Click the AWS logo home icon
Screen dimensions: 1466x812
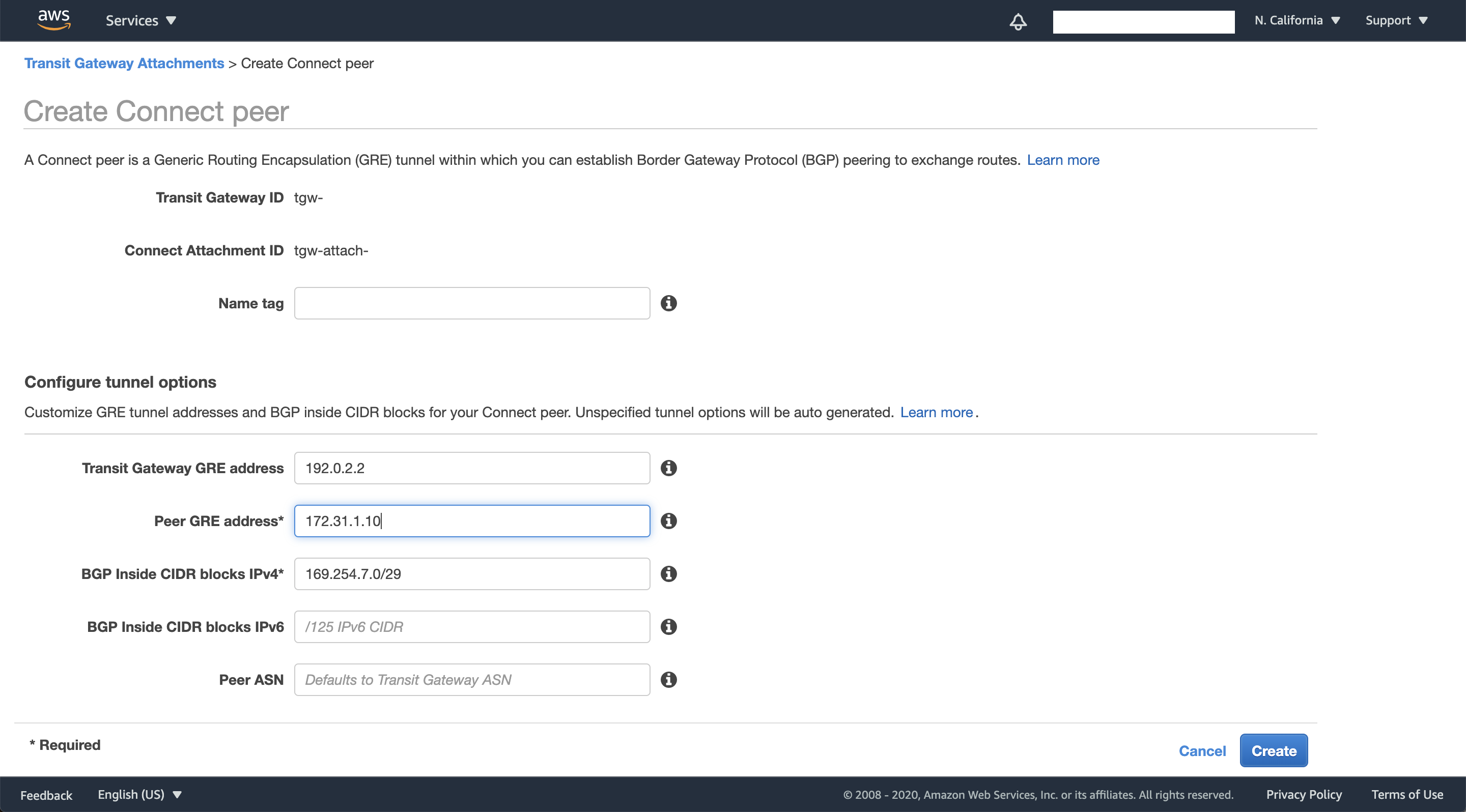click(x=54, y=20)
